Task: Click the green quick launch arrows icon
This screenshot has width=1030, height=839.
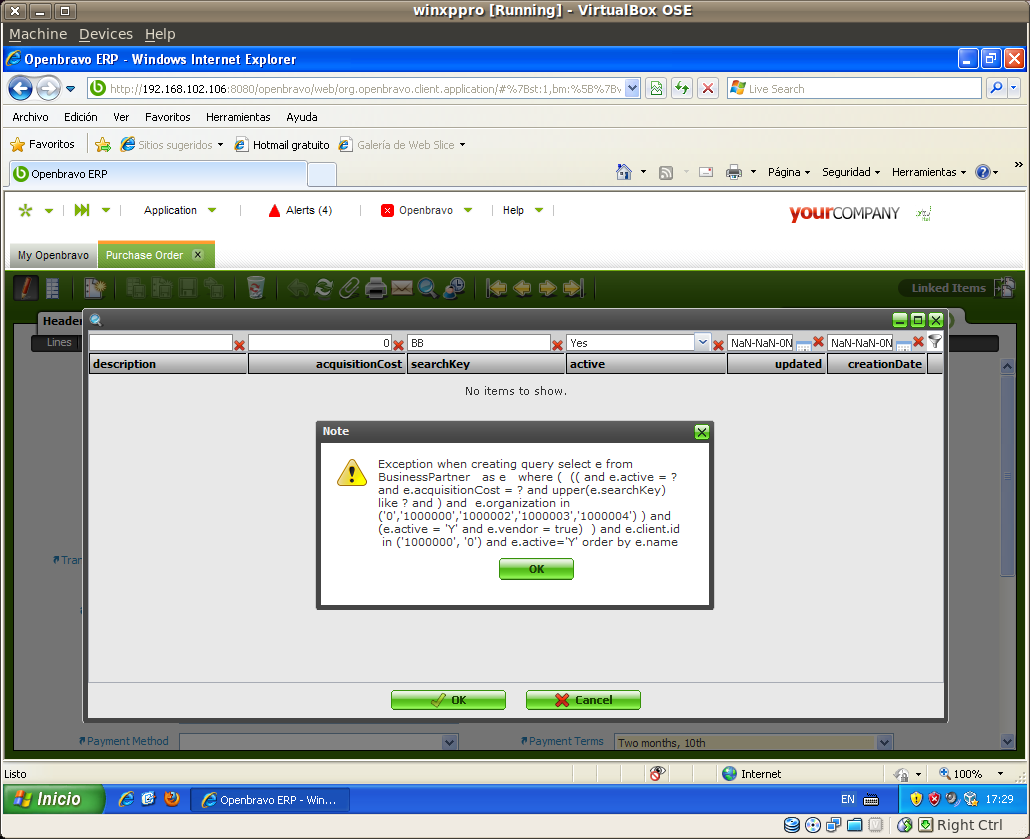Action: [82, 210]
